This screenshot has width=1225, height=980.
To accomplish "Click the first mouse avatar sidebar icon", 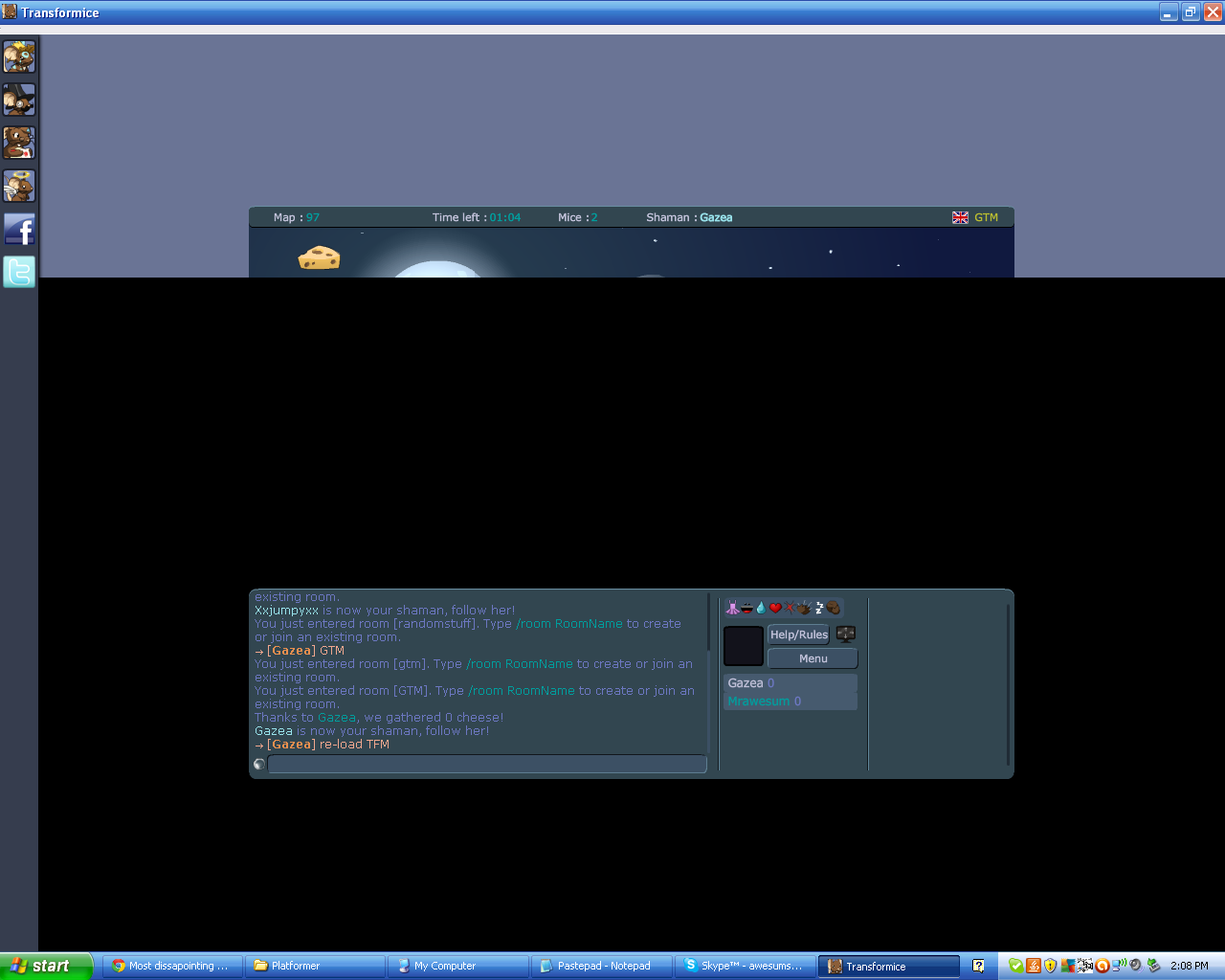I will [19, 56].
